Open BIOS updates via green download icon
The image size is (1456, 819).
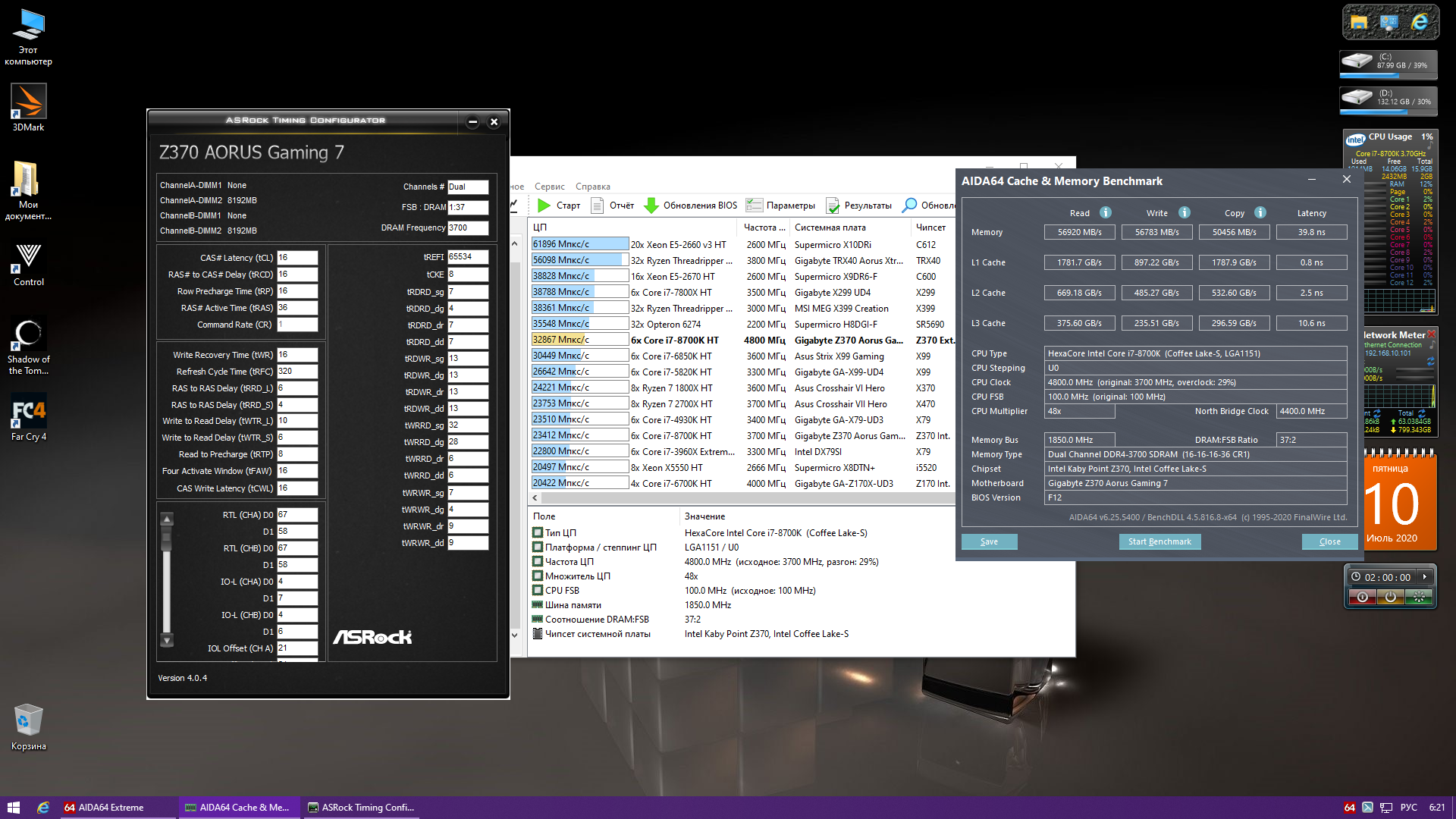click(x=651, y=206)
